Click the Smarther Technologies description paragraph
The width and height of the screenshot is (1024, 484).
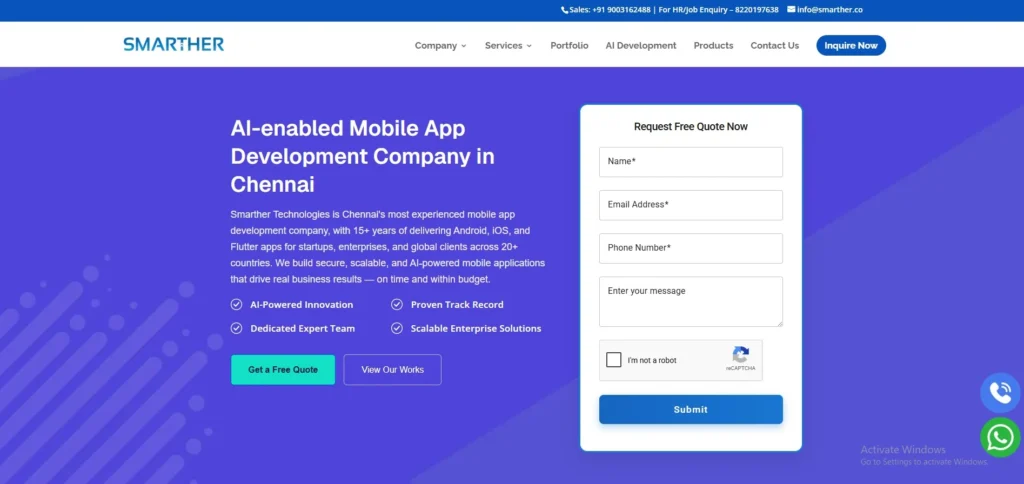tap(388, 247)
